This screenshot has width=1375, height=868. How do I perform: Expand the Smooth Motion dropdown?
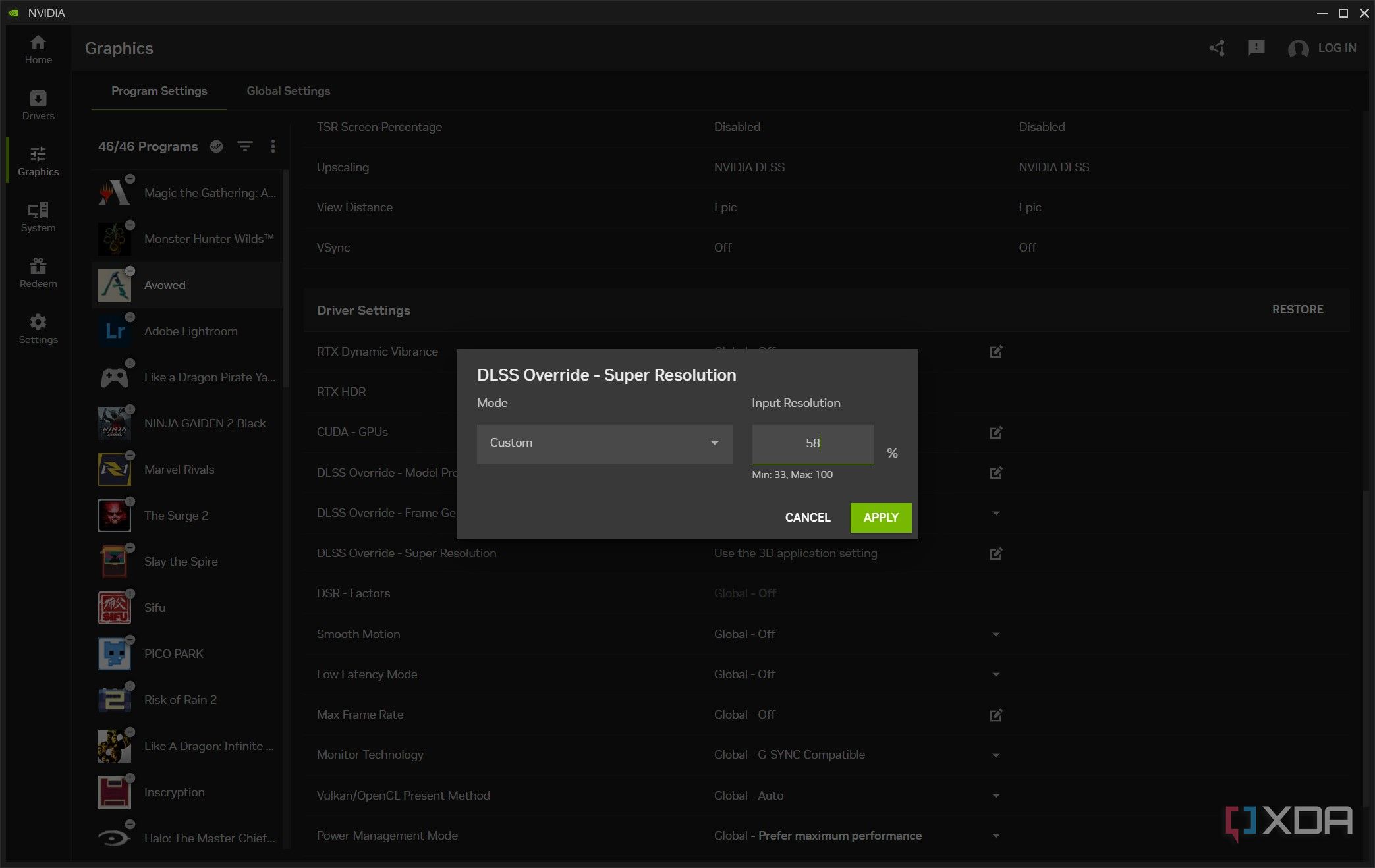(x=996, y=634)
